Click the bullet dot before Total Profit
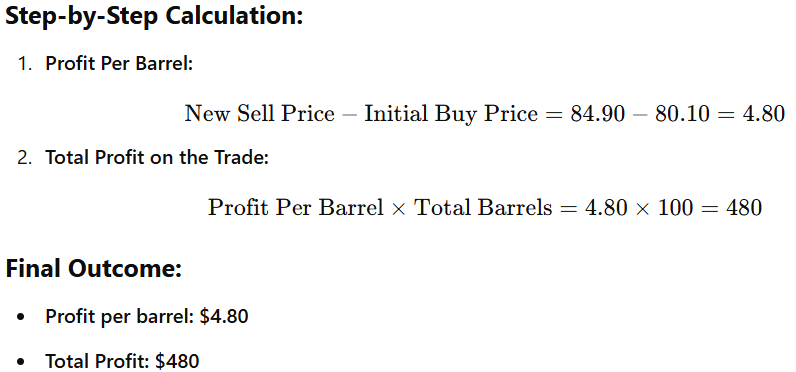 click(x=20, y=362)
